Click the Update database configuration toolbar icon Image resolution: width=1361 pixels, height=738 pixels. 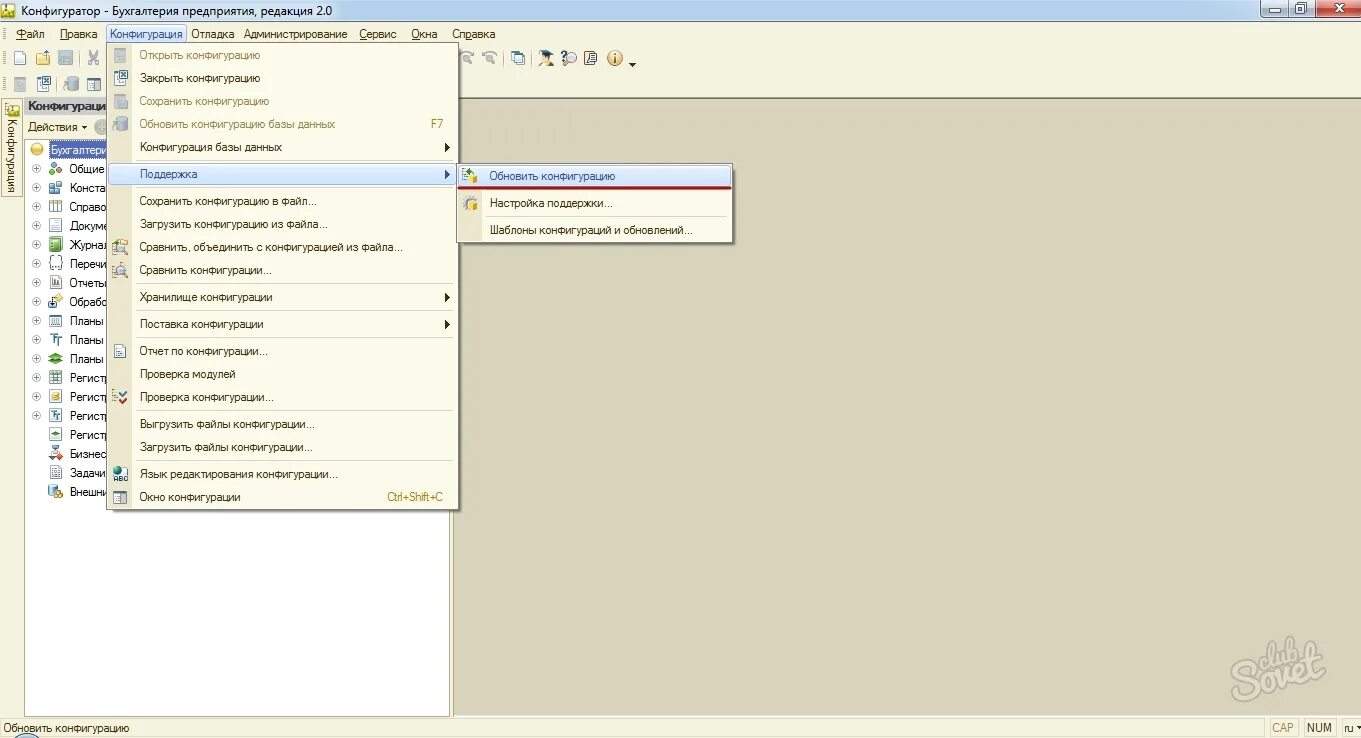[71, 84]
